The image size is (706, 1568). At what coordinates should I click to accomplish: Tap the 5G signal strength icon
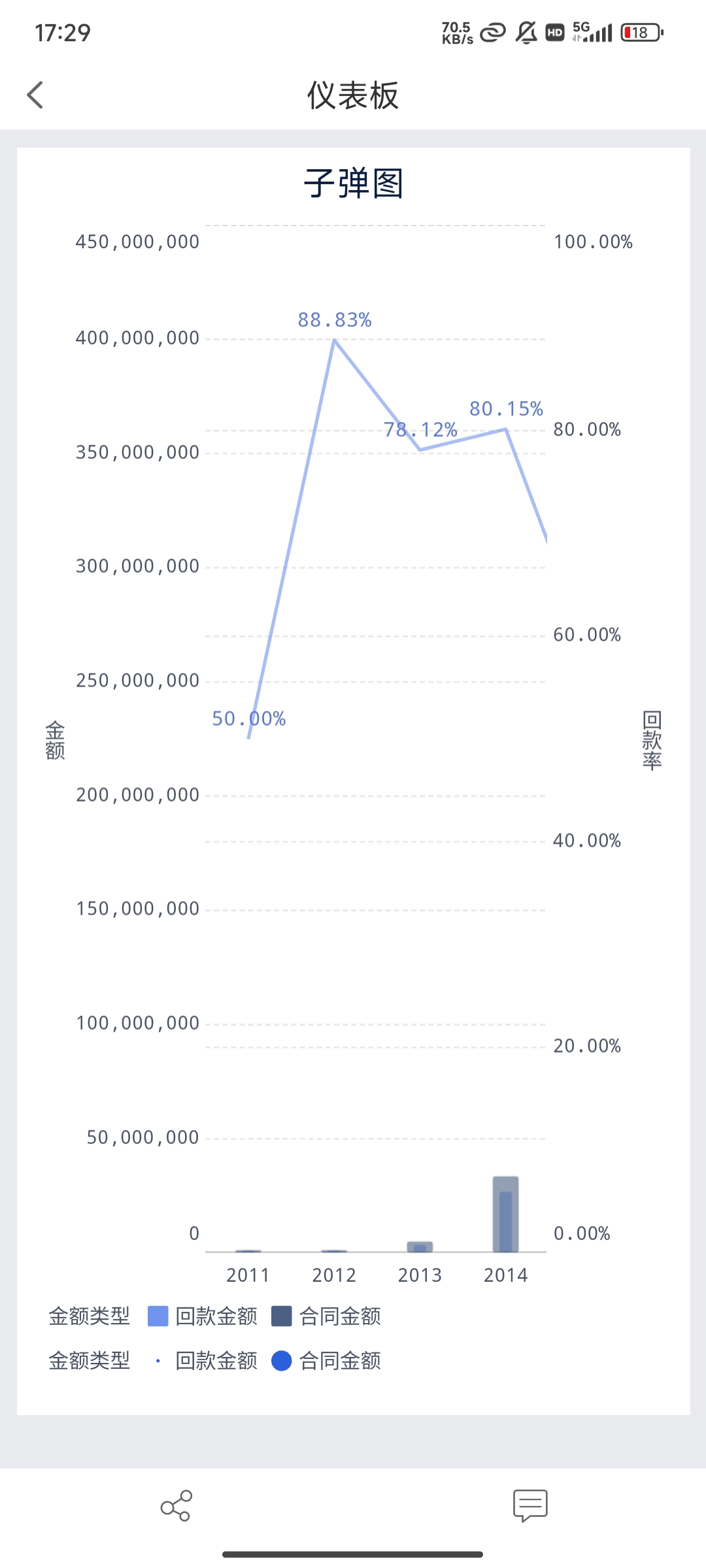coord(592,32)
